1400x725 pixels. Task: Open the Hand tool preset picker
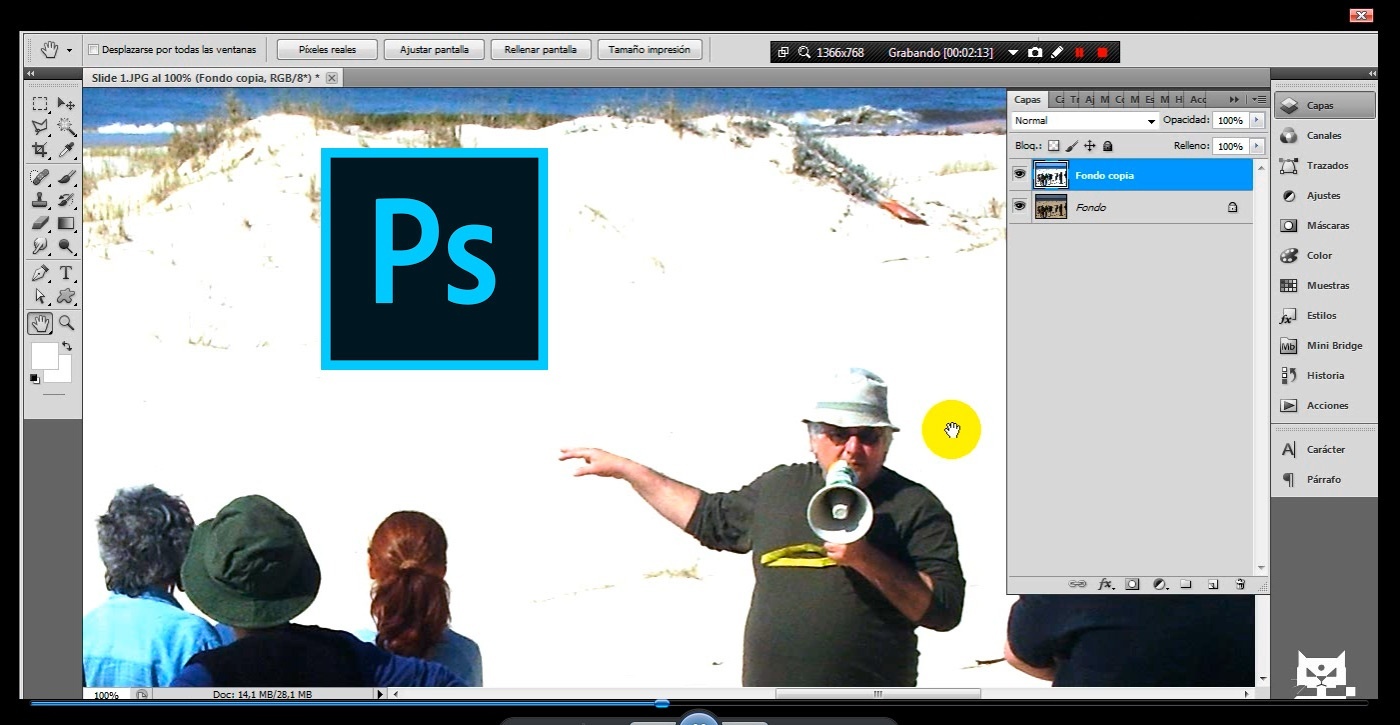(69, 50)
